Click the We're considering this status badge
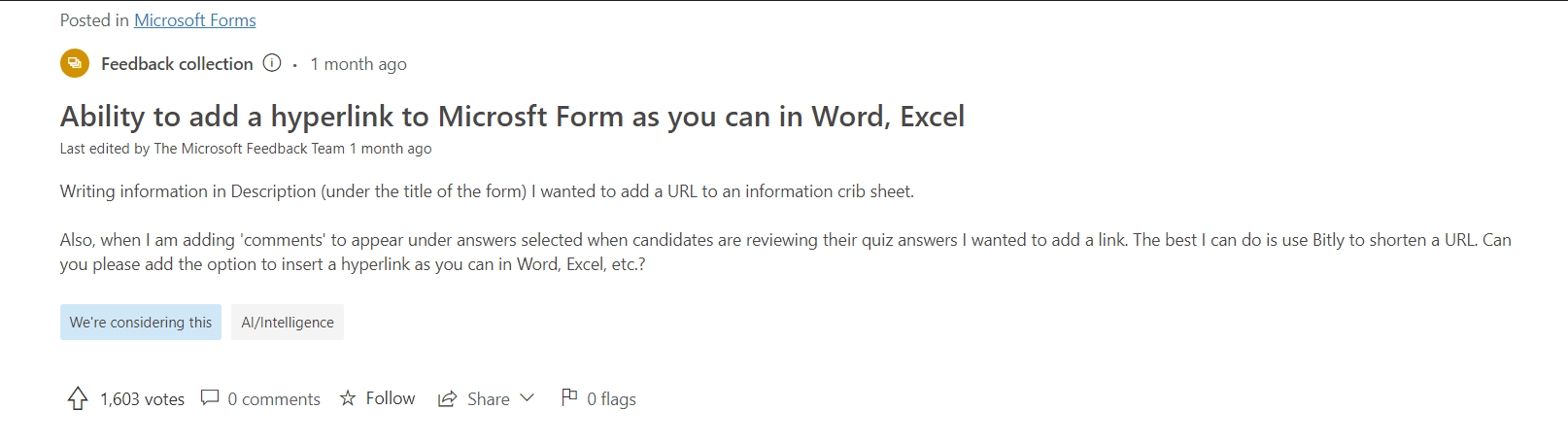 (141, 322)
